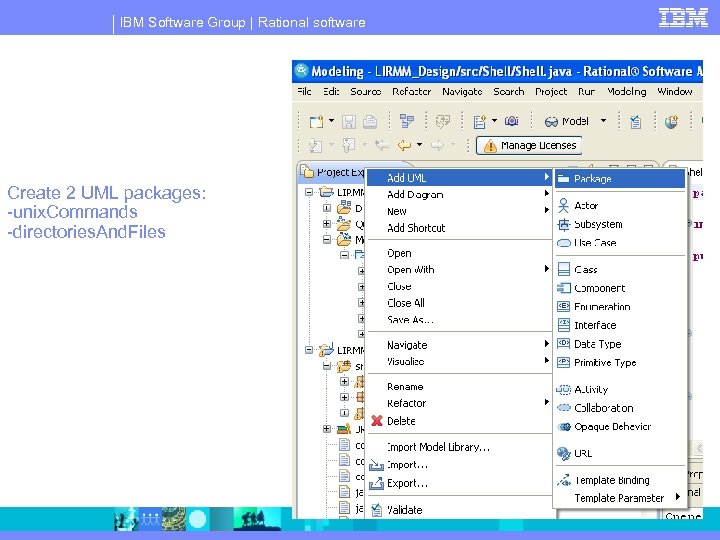Screen dimensions: 720x540
Task: Click the Opaque Behavior icon
Action: click(563, 427)
